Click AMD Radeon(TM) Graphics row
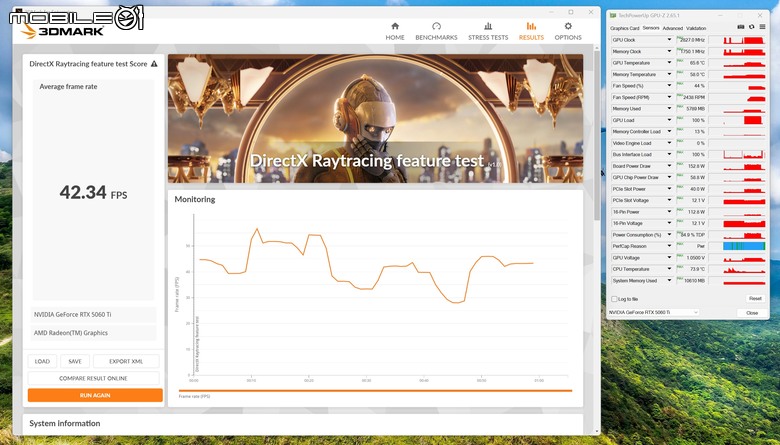The width and height of the screenshot is (780, 445). (x=94, y=333)
